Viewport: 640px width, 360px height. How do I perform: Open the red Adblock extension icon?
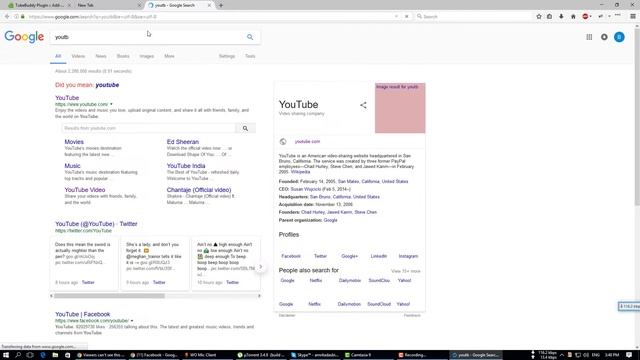coord(586,16)
